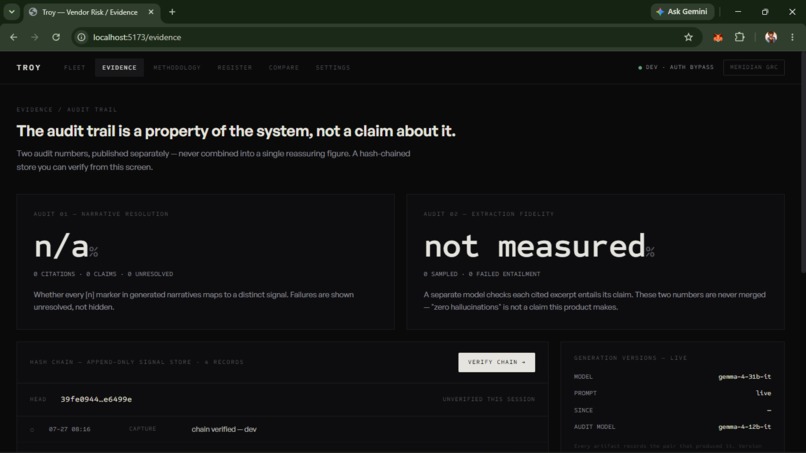This screenshot has height=453, width=806.
Task: Click the Evidence / Audit Trail breadcrumb
Action: coord(67,110)
